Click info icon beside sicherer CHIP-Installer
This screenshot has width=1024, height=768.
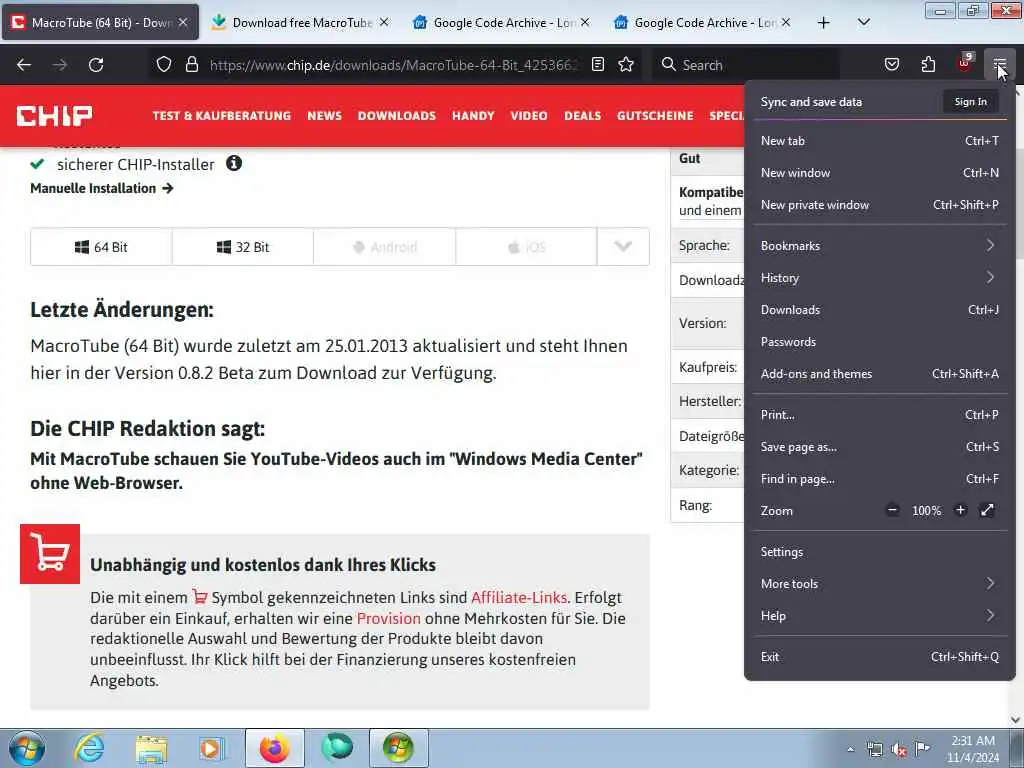(x=234, y=163)
